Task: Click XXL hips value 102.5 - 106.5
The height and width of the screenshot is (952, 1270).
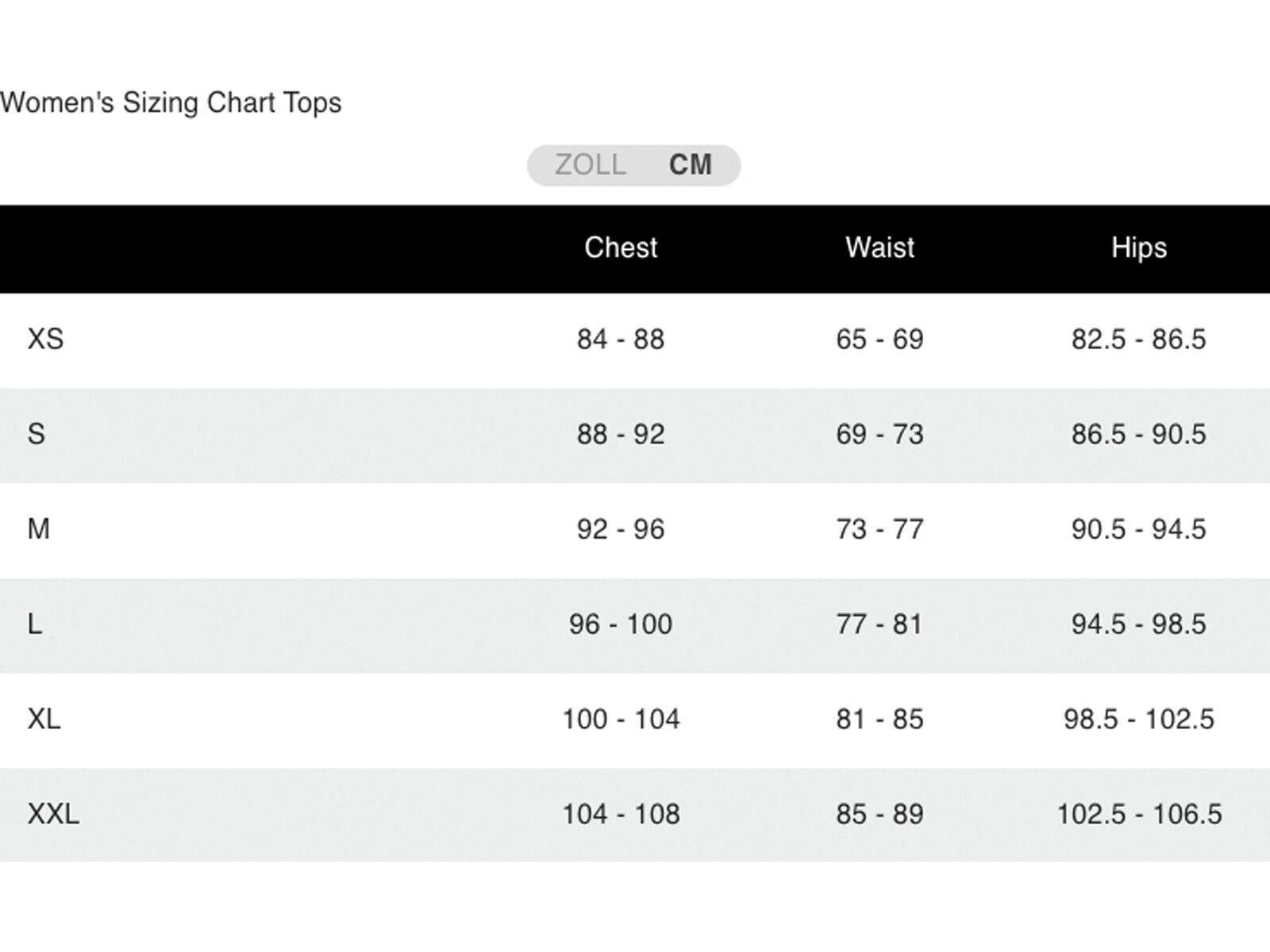Action: [1139, 814]
